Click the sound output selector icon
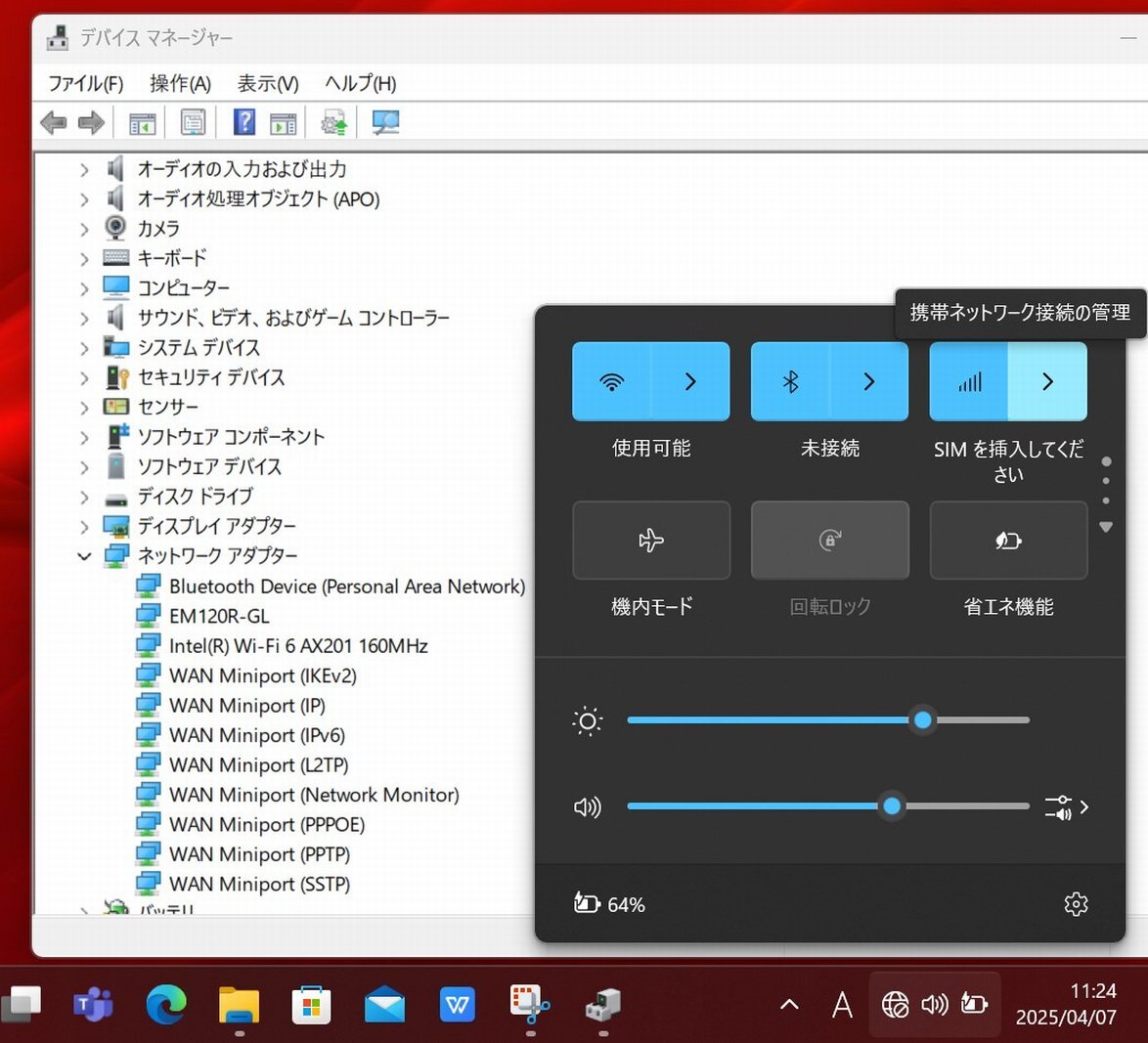 click(1066, 807)
